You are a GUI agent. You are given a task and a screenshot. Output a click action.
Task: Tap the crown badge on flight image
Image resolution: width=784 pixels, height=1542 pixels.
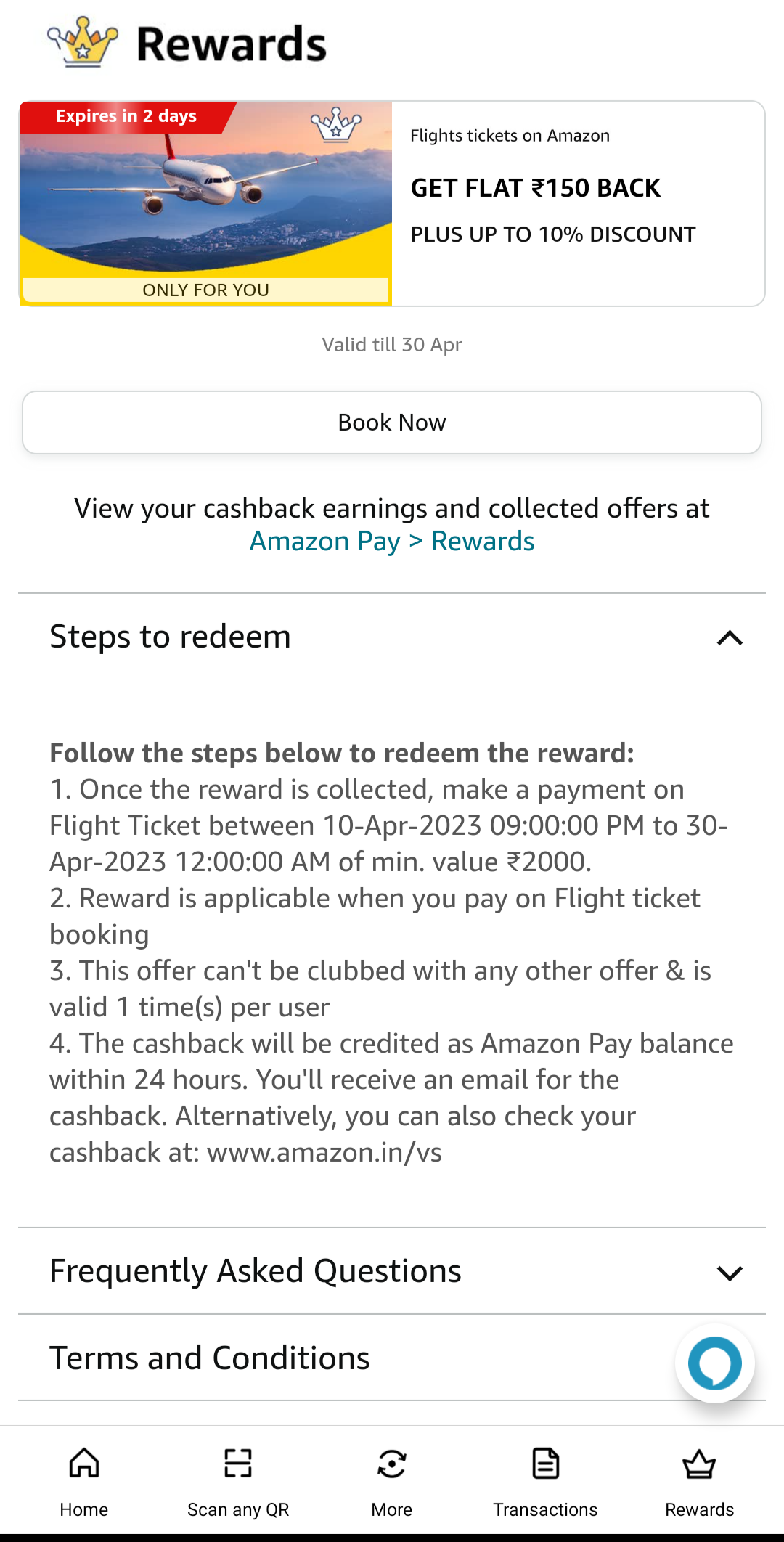click(x=335, y=125)
